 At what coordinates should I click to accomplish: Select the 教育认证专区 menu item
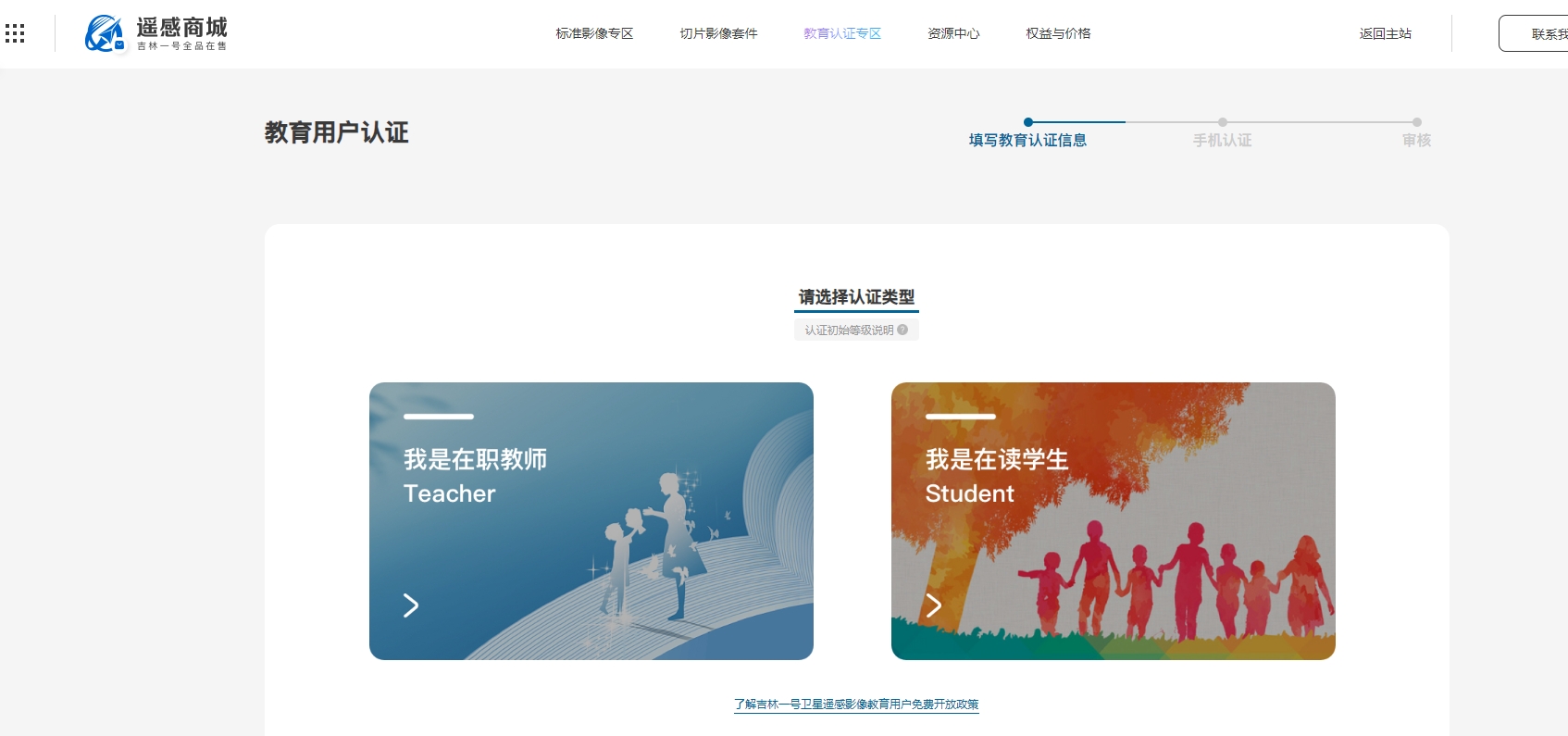pyautogui.click(x=842, y=33)
